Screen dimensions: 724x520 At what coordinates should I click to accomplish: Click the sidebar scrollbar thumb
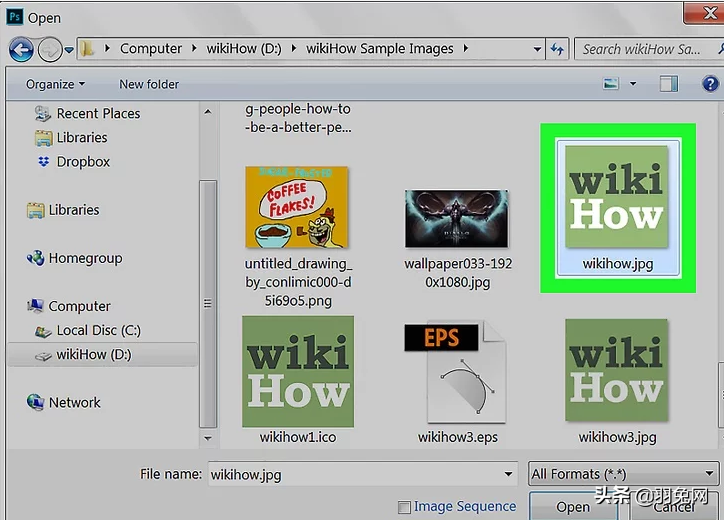click(x=208, y=304)
